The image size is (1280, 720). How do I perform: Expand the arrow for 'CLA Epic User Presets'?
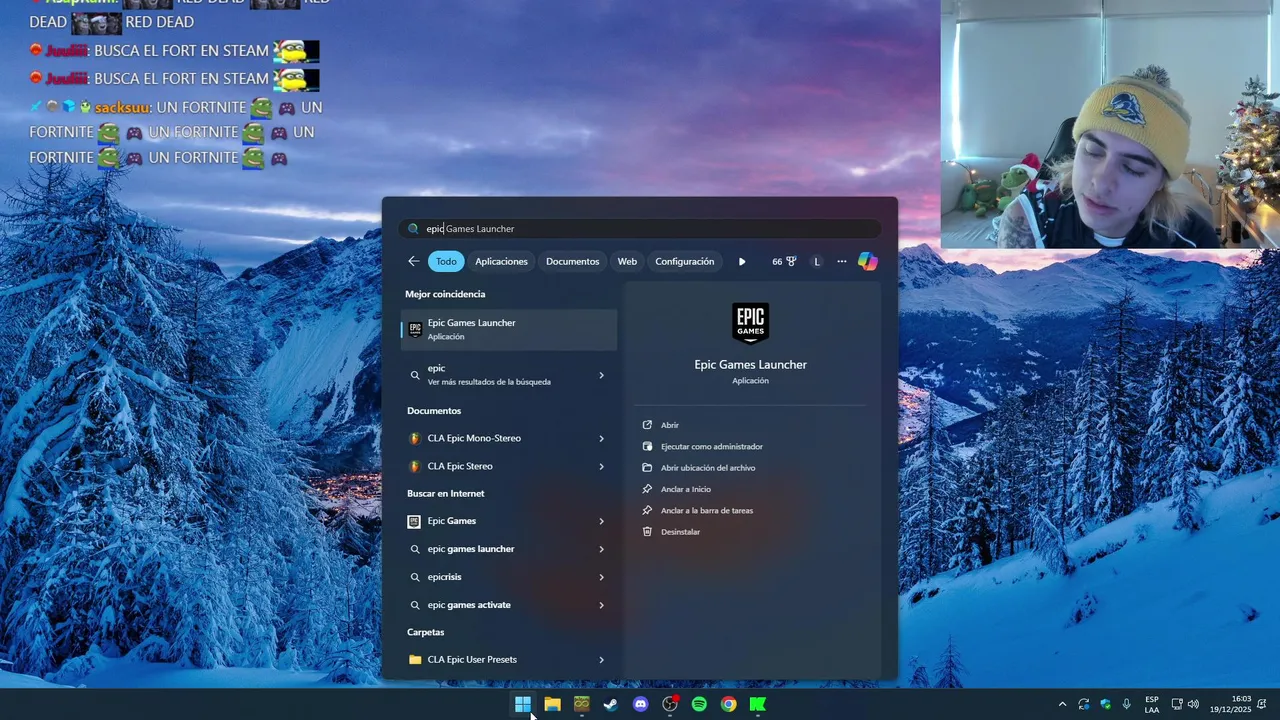(601, 660)
